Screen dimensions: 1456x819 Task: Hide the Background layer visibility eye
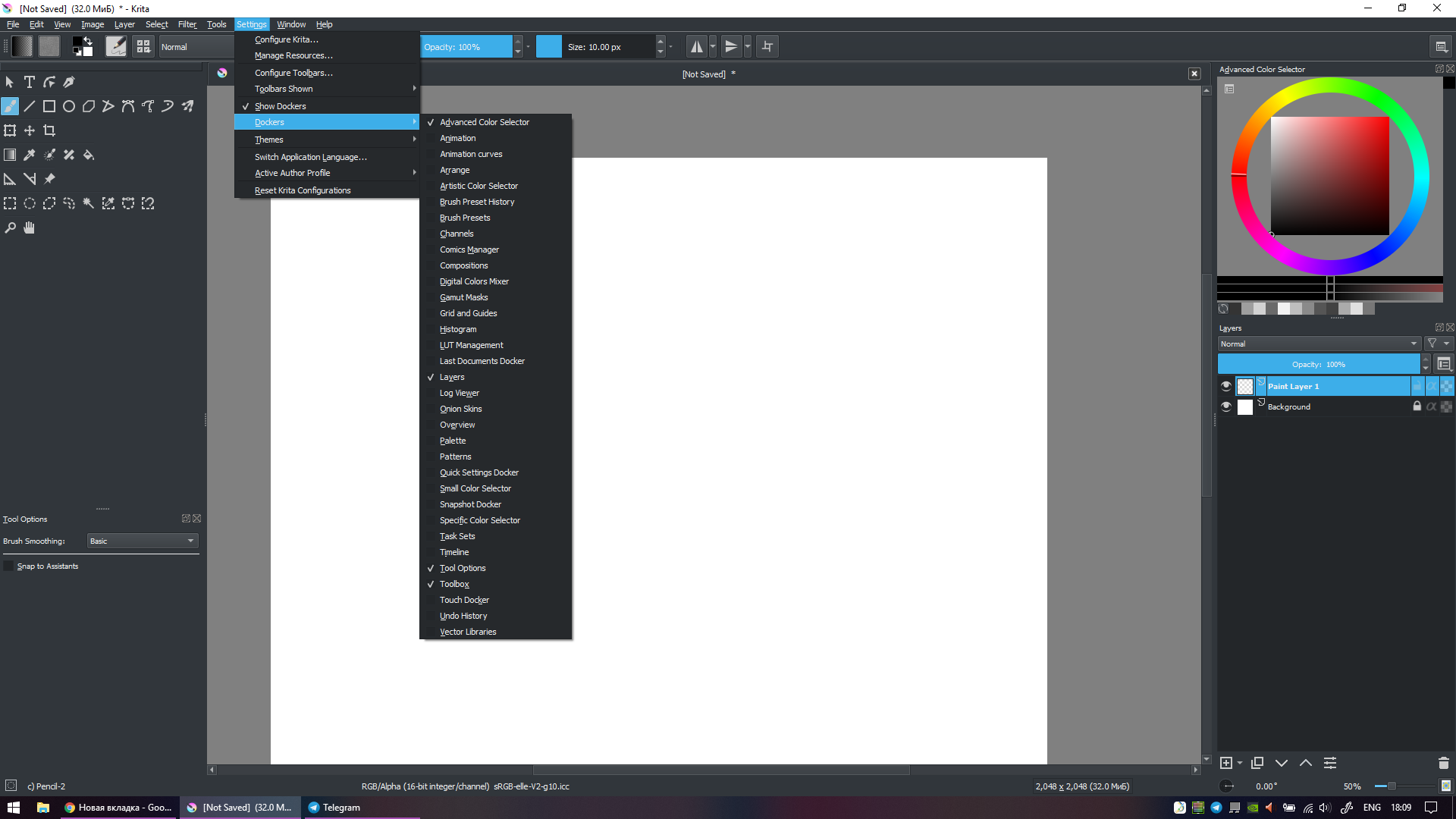[x=1226, y=406]
